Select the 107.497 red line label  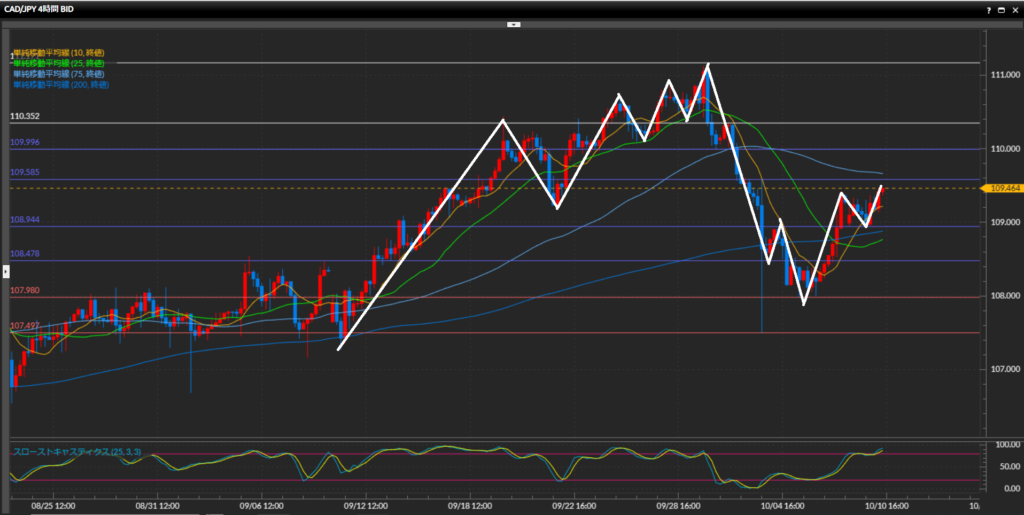point(24,326)
